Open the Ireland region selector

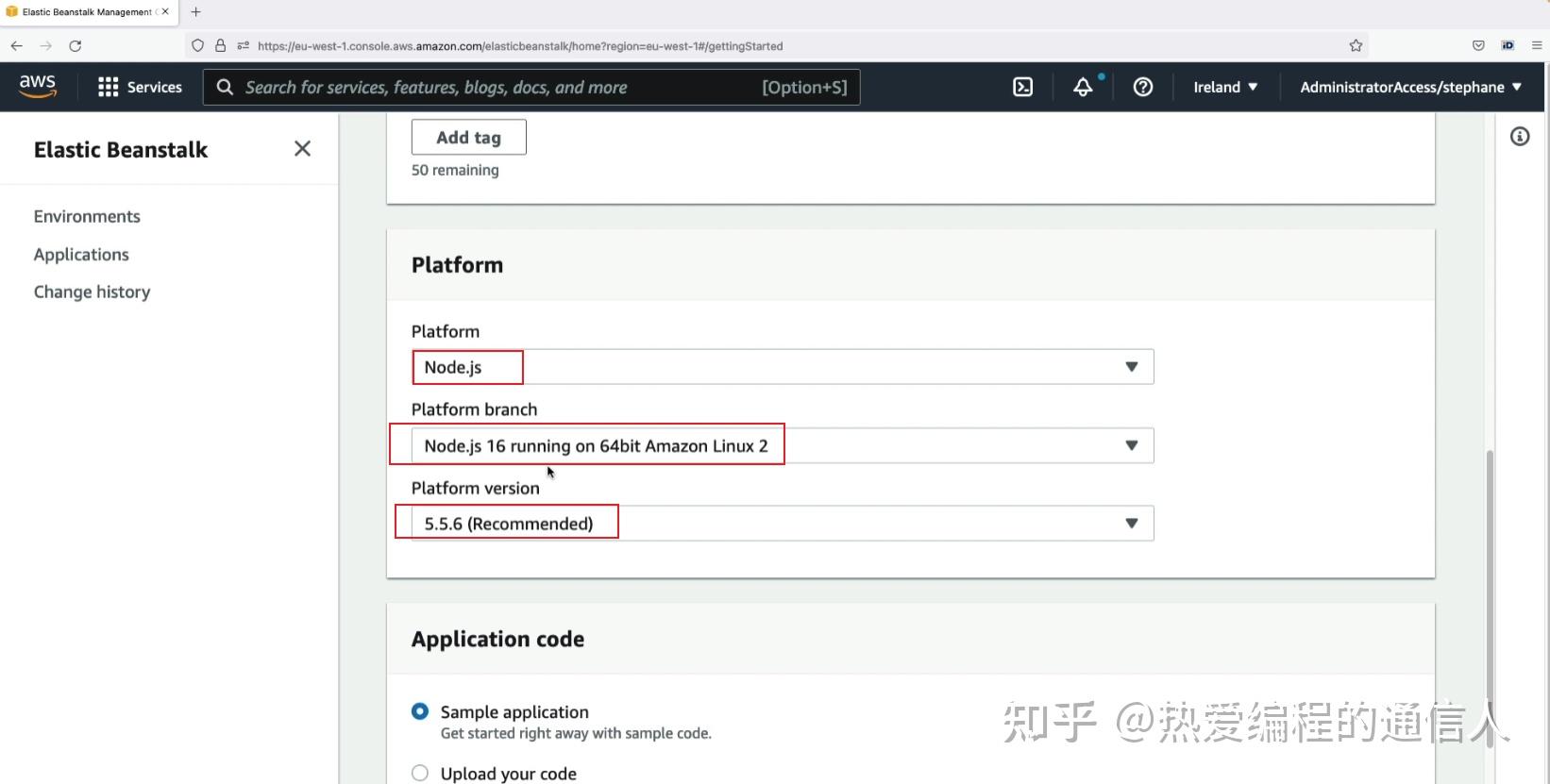coord(1225,87)
